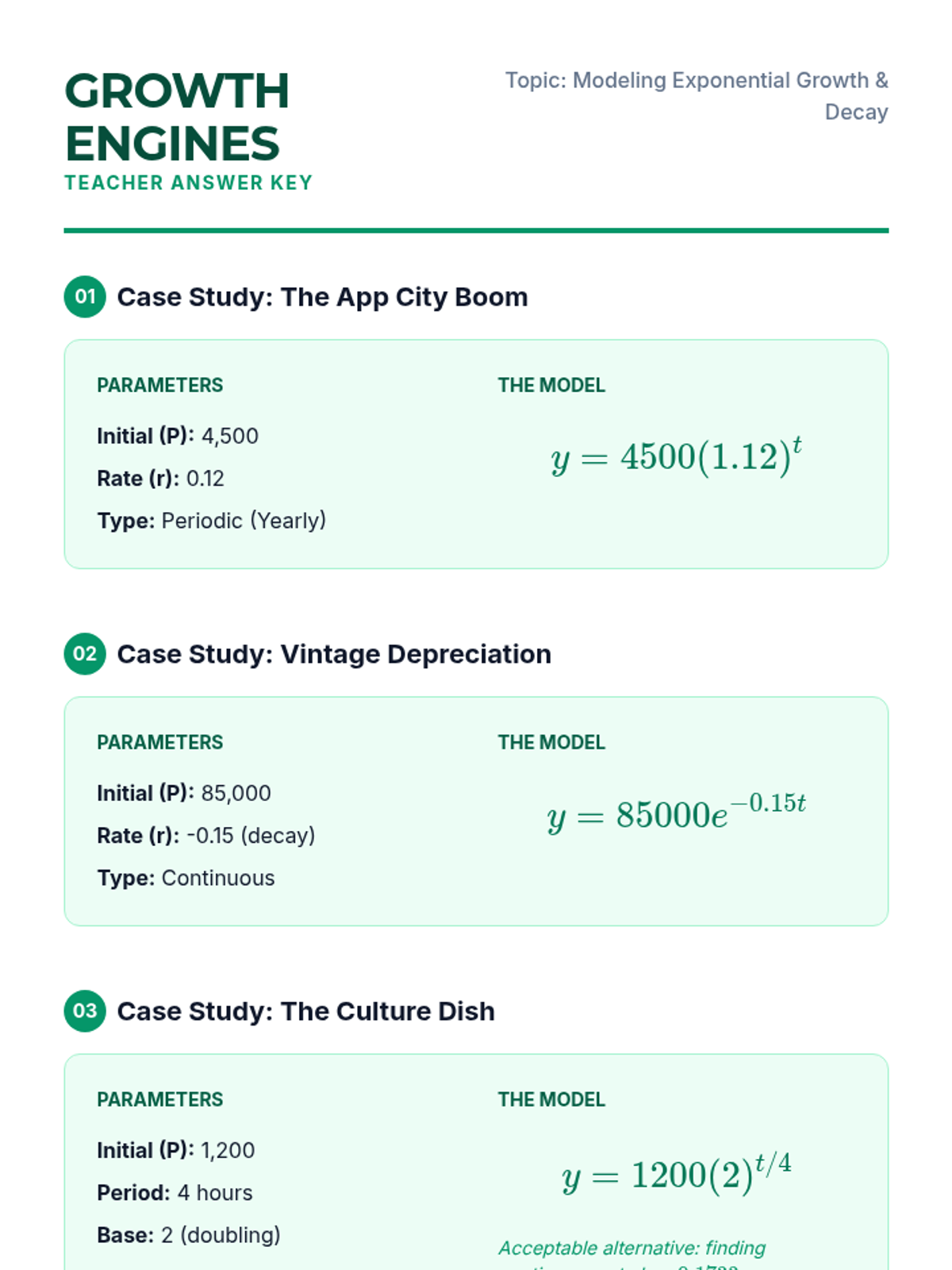Open the Vintage Depreciation case study heading
Image resolution: width=952 pixels, height=1270 pixels.
click(x=334, y=654)
